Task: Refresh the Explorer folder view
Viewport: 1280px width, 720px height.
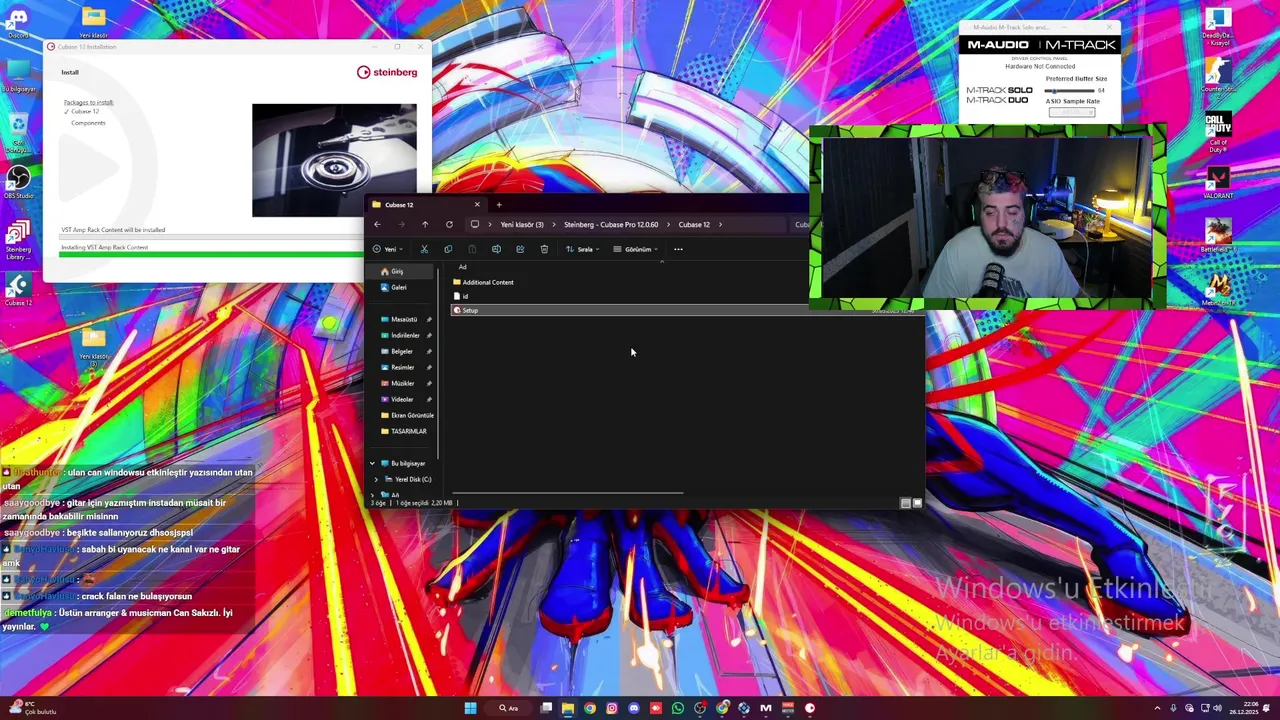Action: [449, 224]
